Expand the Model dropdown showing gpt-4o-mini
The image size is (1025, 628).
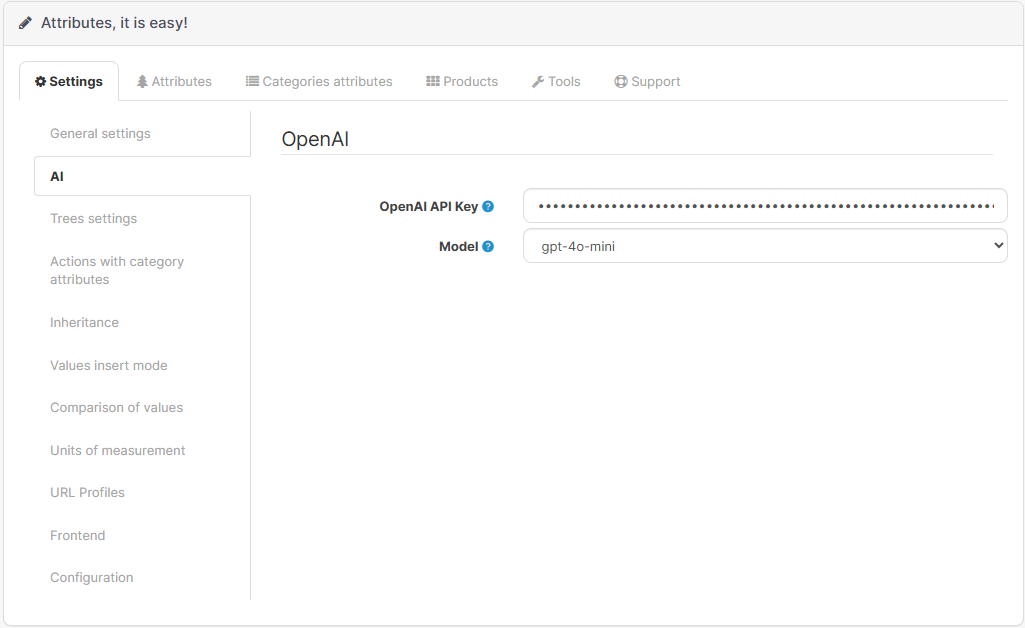[x=765, y=246]
